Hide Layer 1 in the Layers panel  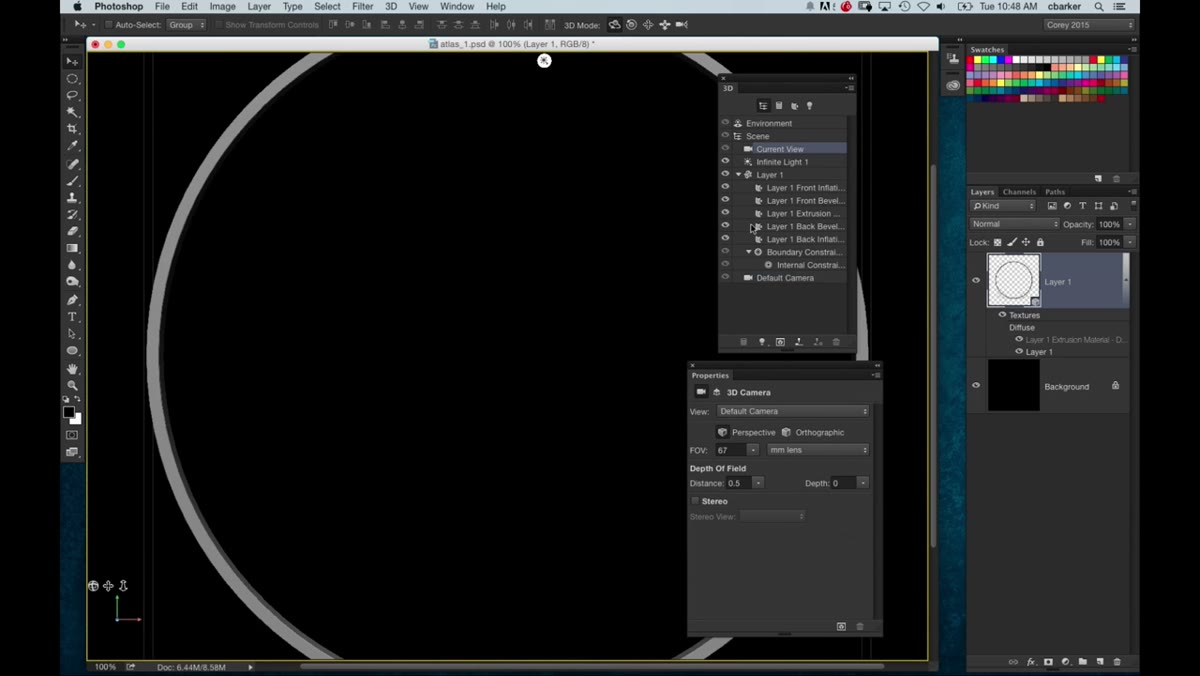[976, 281]
